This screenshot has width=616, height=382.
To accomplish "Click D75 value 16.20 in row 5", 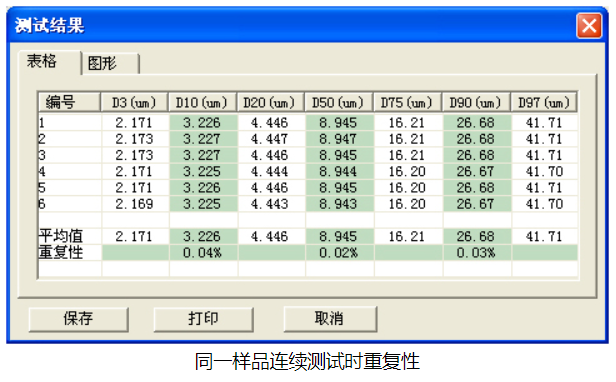I will [x=407, y=188].
